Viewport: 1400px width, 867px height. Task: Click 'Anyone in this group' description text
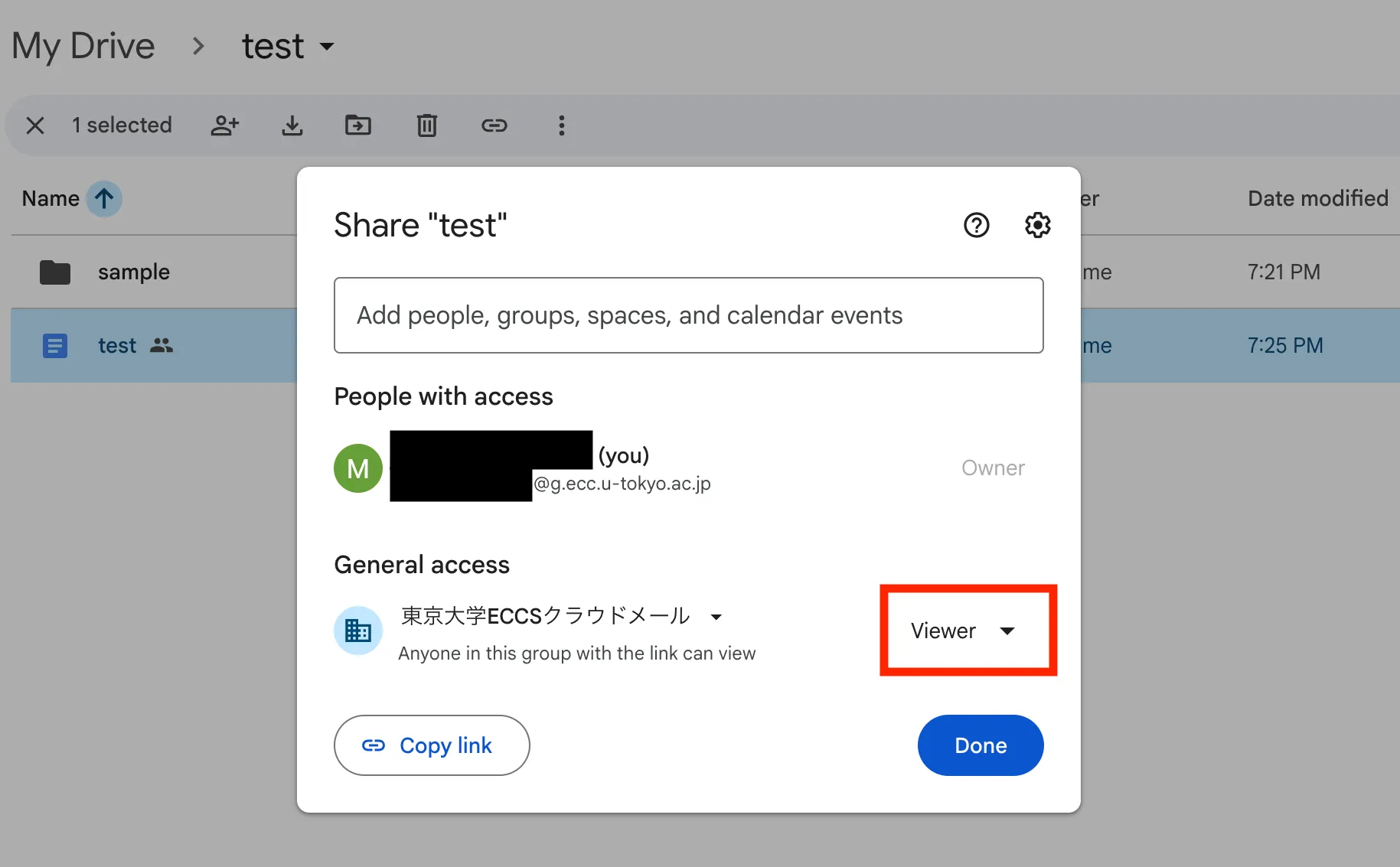(x=577, y=654)
